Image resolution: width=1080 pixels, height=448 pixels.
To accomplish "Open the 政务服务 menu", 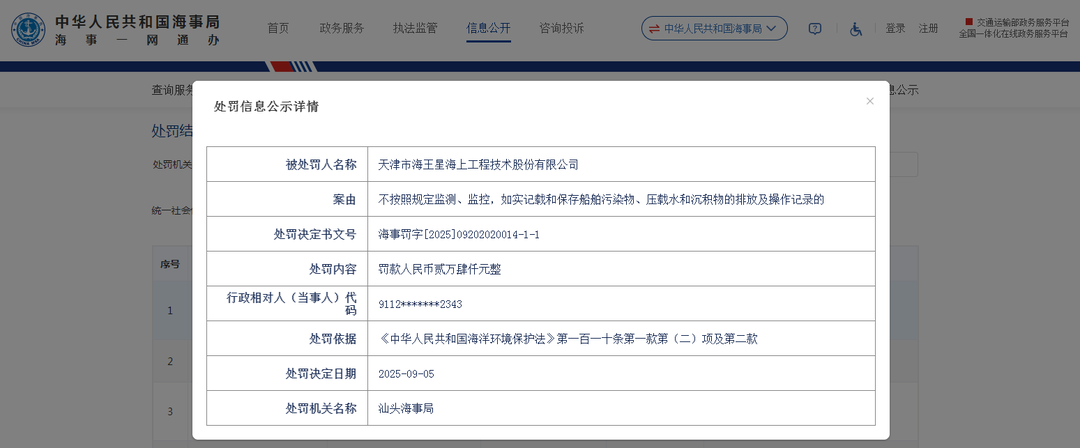I will [341, 28].
